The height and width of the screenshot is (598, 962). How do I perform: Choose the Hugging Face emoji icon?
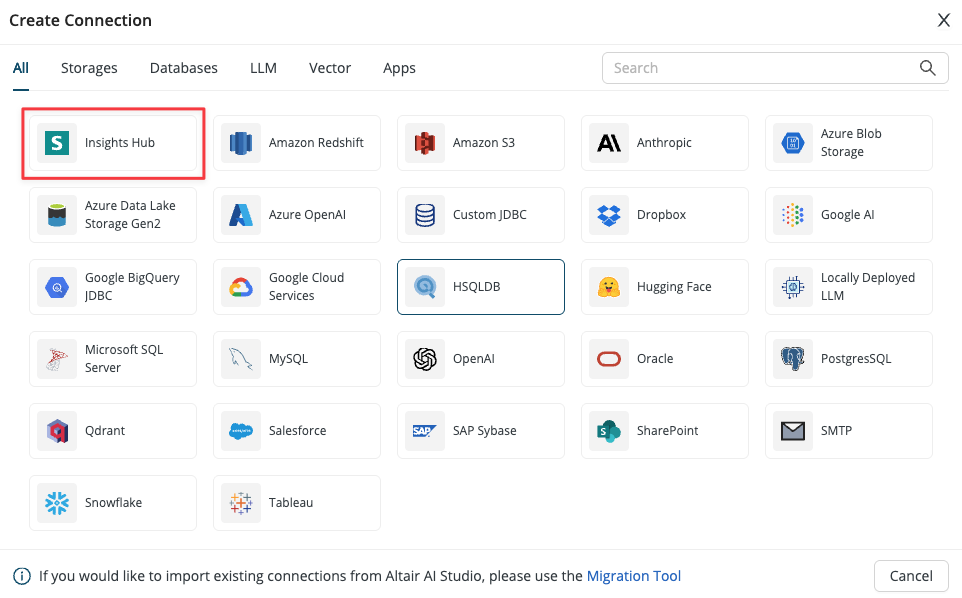(608, 287)
